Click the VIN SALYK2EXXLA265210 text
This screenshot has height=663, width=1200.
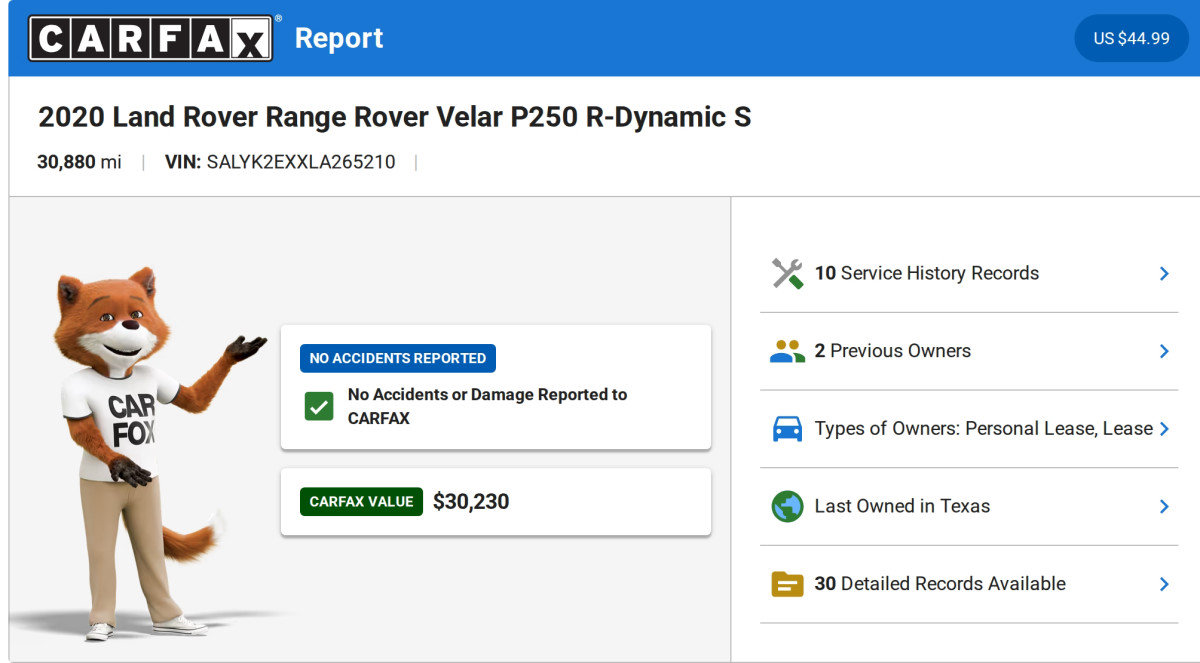pyautogui.click(x=280, y=162)
